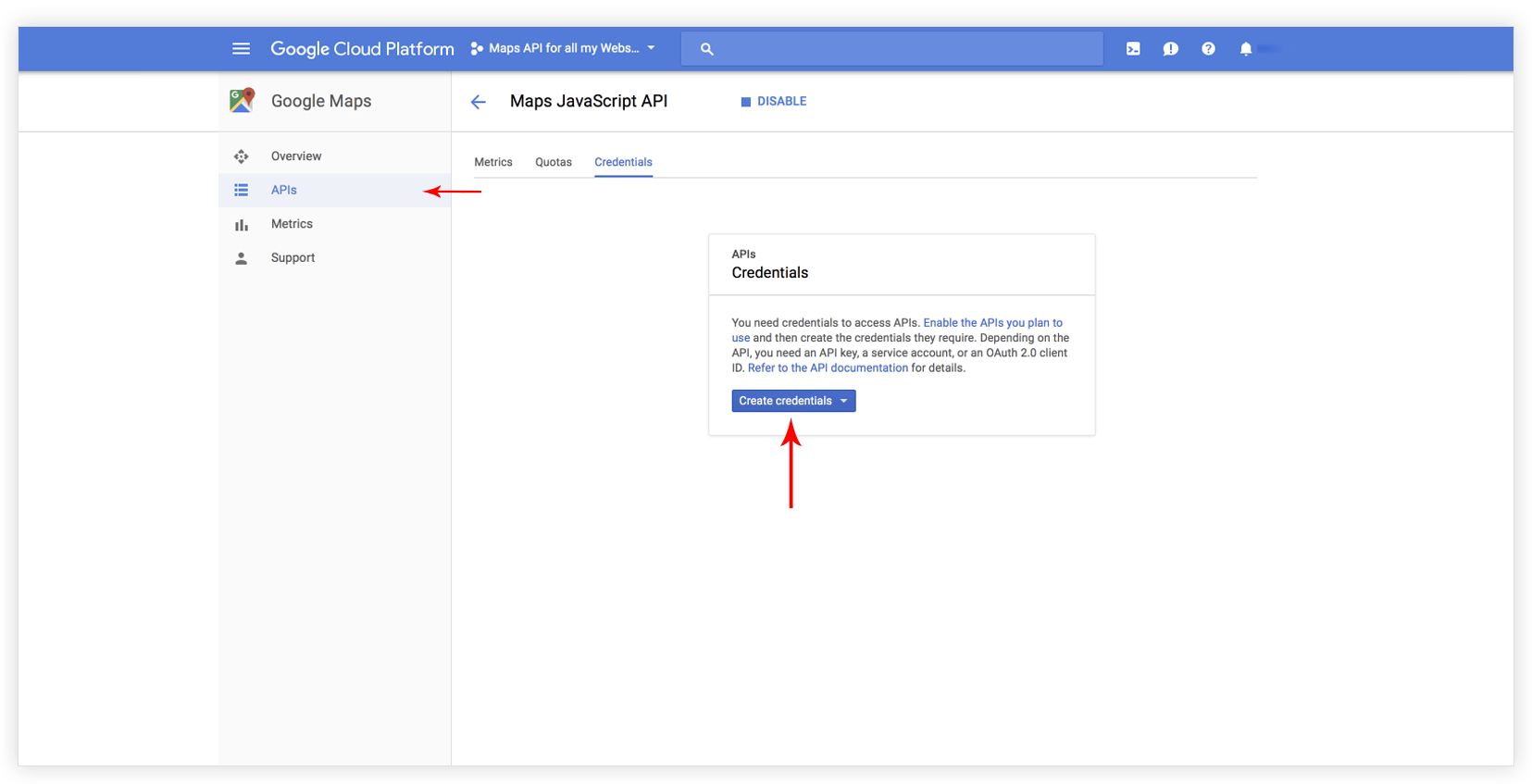Image resolution: width=1532 pixels, height=784 pixels.
Task: Click the back arrow beside Maps JavaScript API
Action: coord(478,102)
